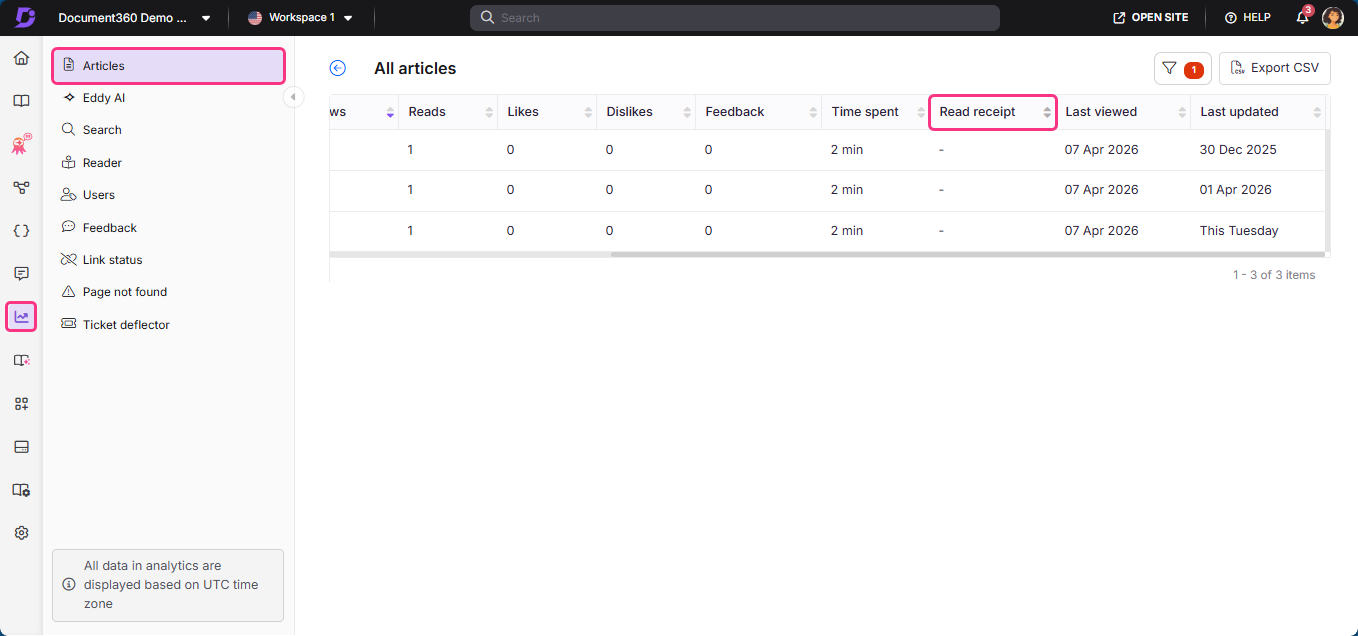Screen dimensions: 1358x636
Task: Click the Export CSV button
Action: pyautogui.click(x=1274, y=67)
